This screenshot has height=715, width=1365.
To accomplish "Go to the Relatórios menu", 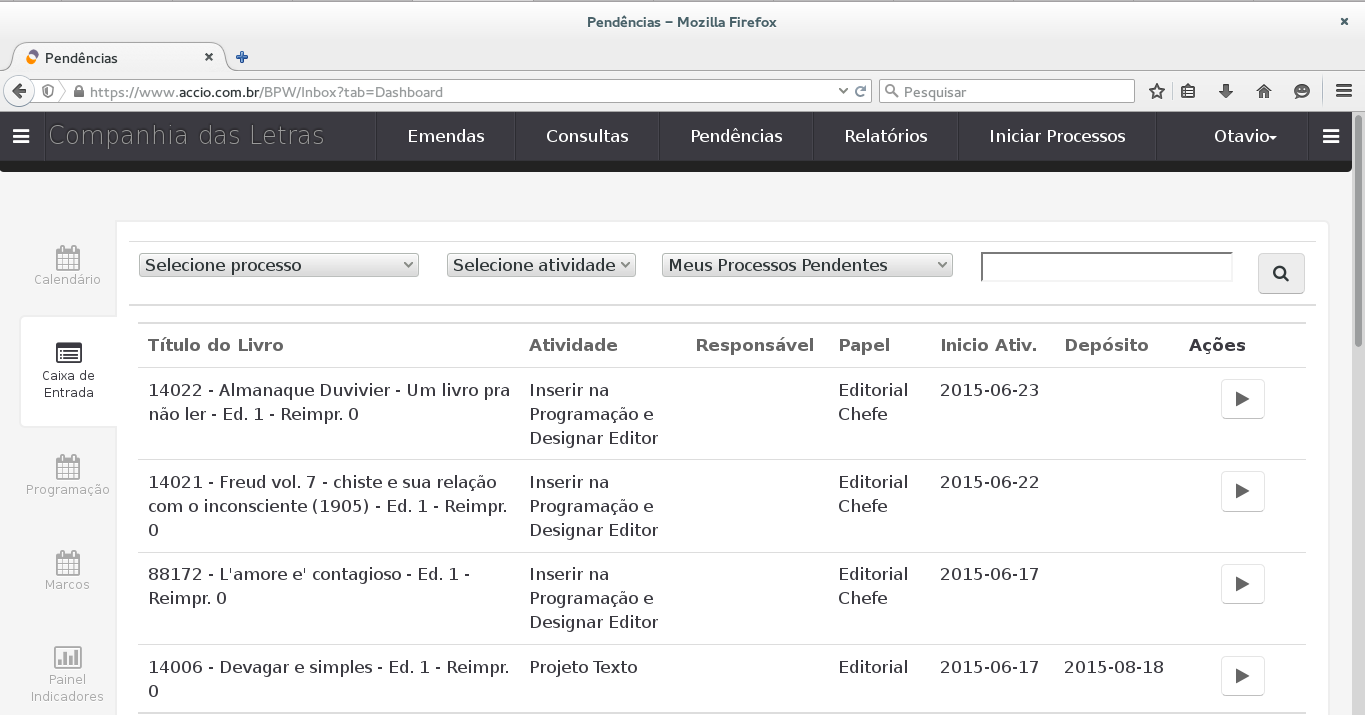I will pos(885,137).
